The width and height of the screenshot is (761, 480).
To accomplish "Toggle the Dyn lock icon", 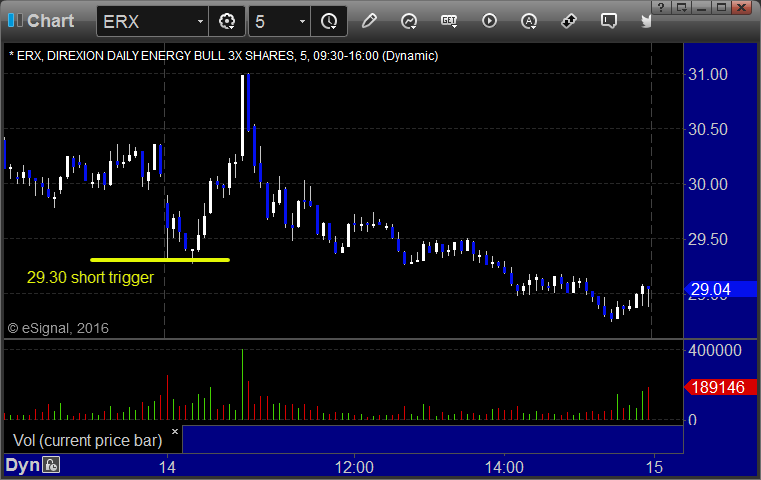I will coord(51,465).
